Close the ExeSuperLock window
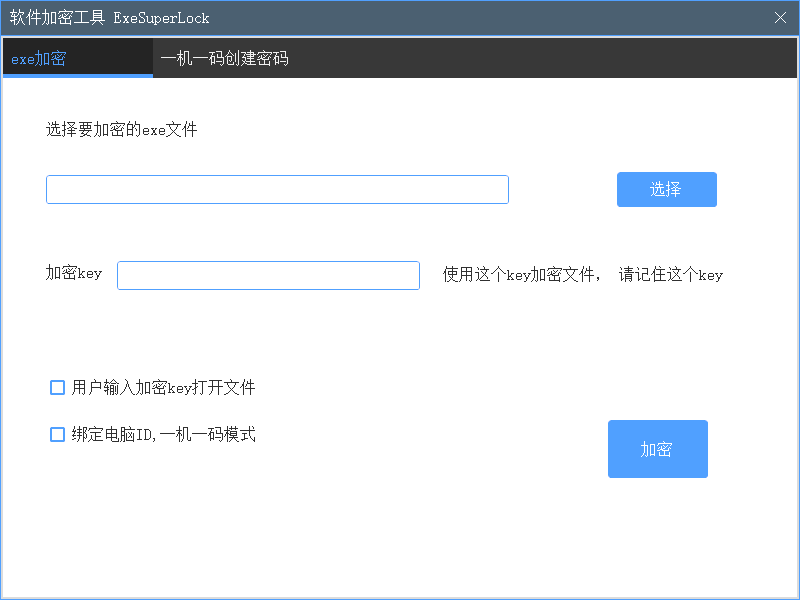This screenshot has width=800, height=600. pos(780,18)
